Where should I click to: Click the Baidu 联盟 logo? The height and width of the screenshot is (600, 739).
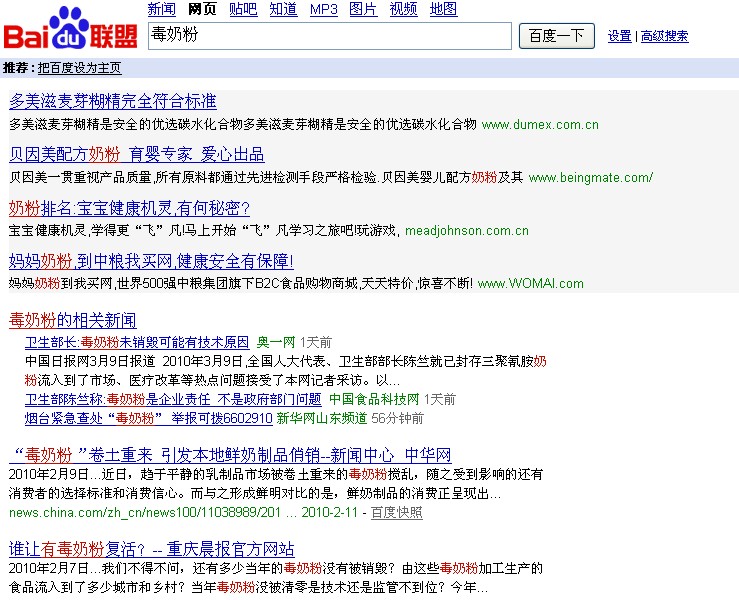click(70, 28)
